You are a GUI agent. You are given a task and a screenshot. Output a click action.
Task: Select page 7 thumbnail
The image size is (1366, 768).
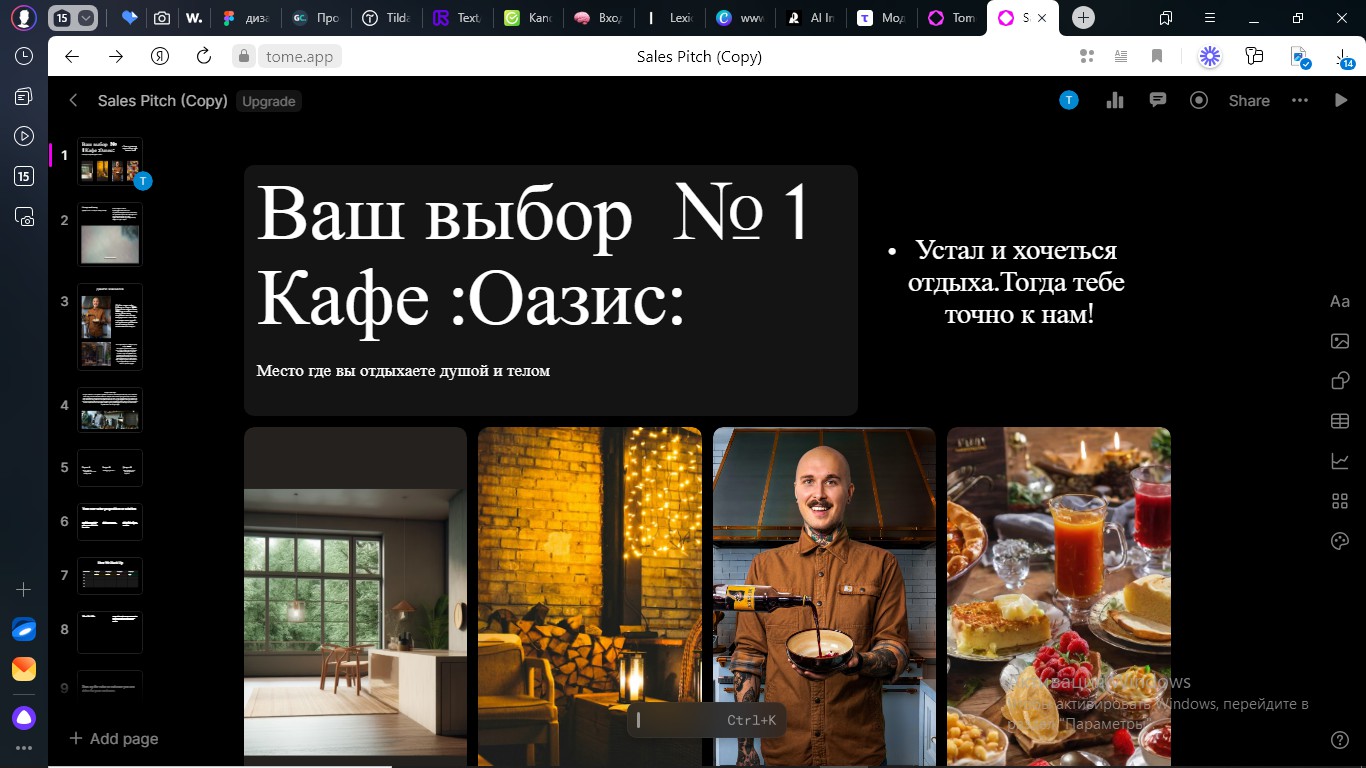coord(110,576)
